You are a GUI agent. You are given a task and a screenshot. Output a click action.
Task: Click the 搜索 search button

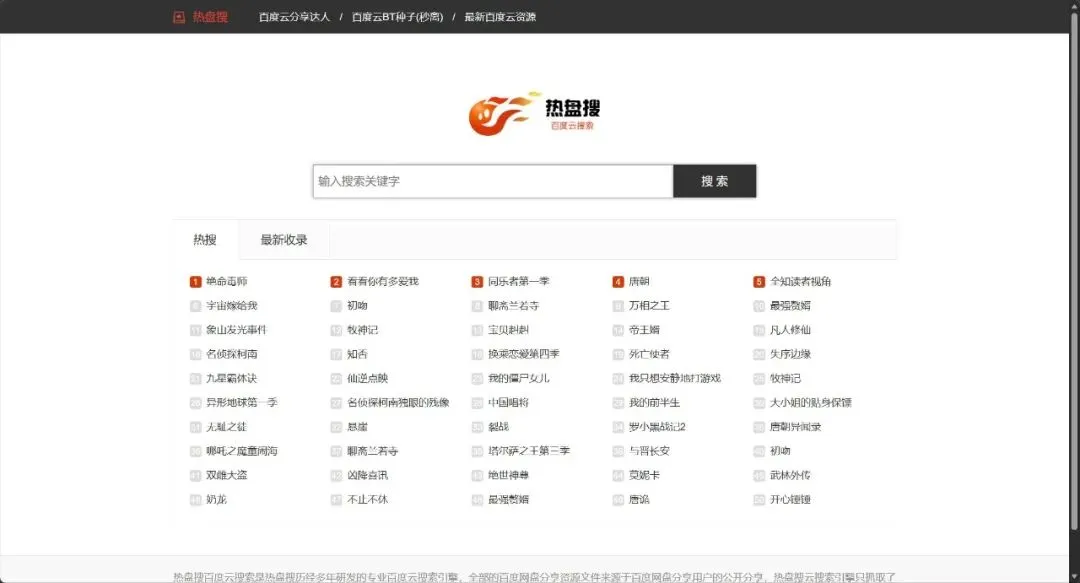point(714,181)
